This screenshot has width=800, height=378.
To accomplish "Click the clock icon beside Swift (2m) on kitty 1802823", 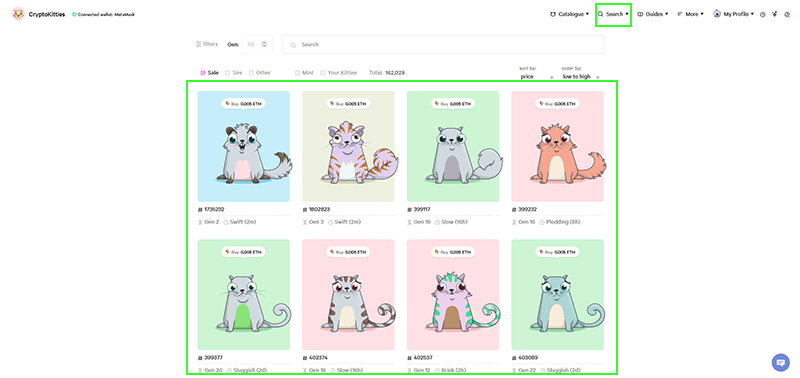I will tap(331, 222).
